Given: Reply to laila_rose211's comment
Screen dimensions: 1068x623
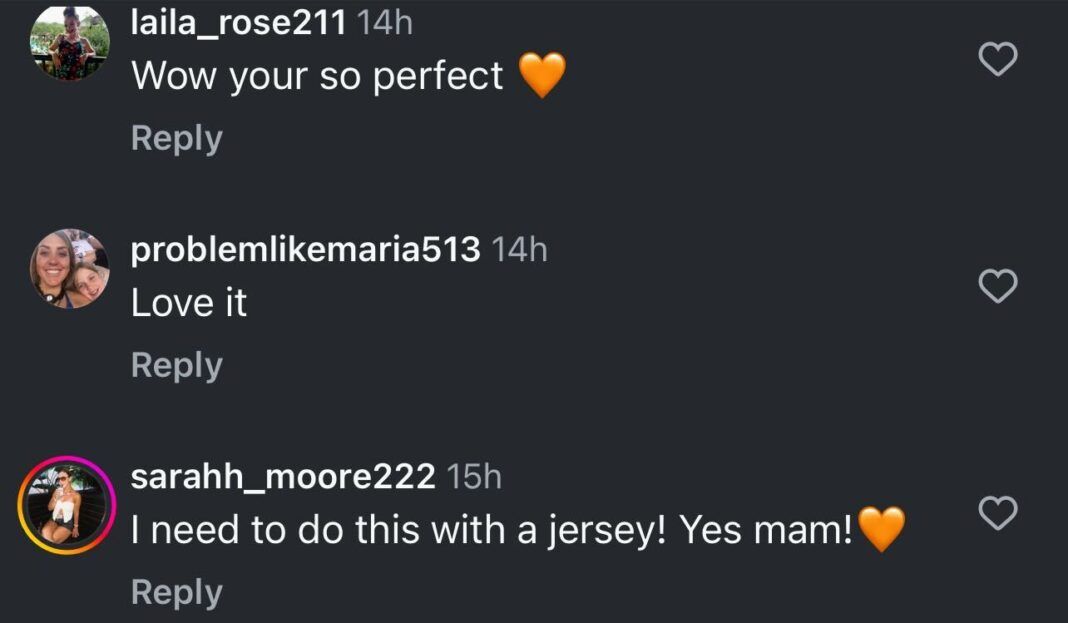Looking at the screenshot, I should [176, 138].
